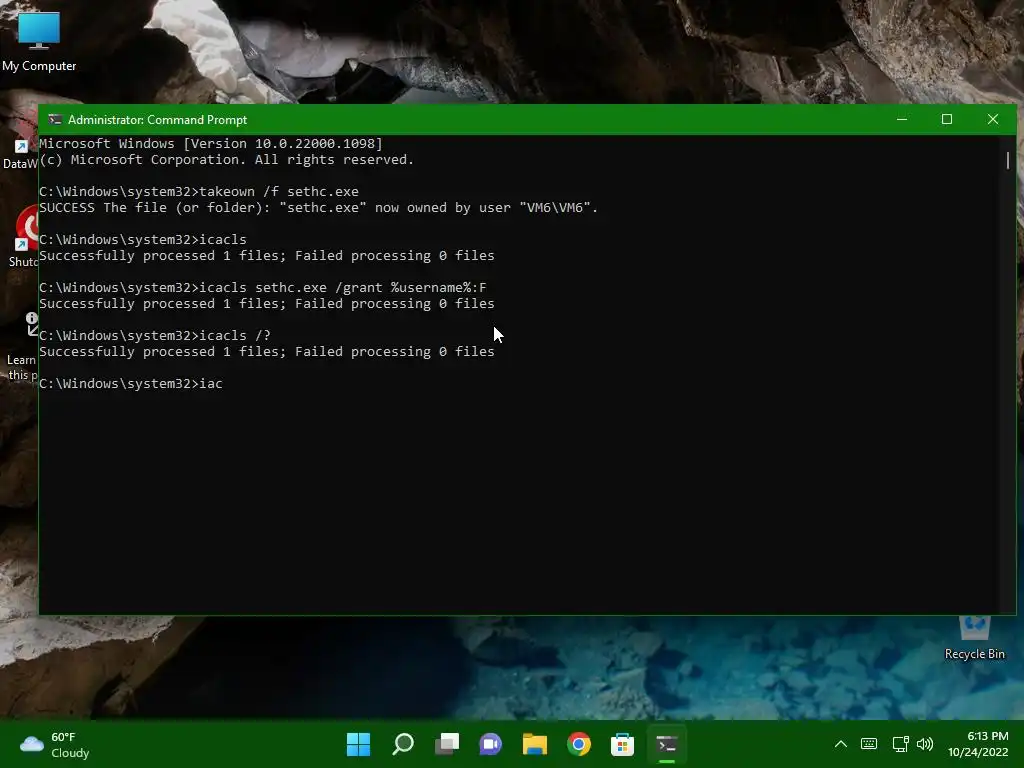Close the Command Prompt window

tap(993, 120)
